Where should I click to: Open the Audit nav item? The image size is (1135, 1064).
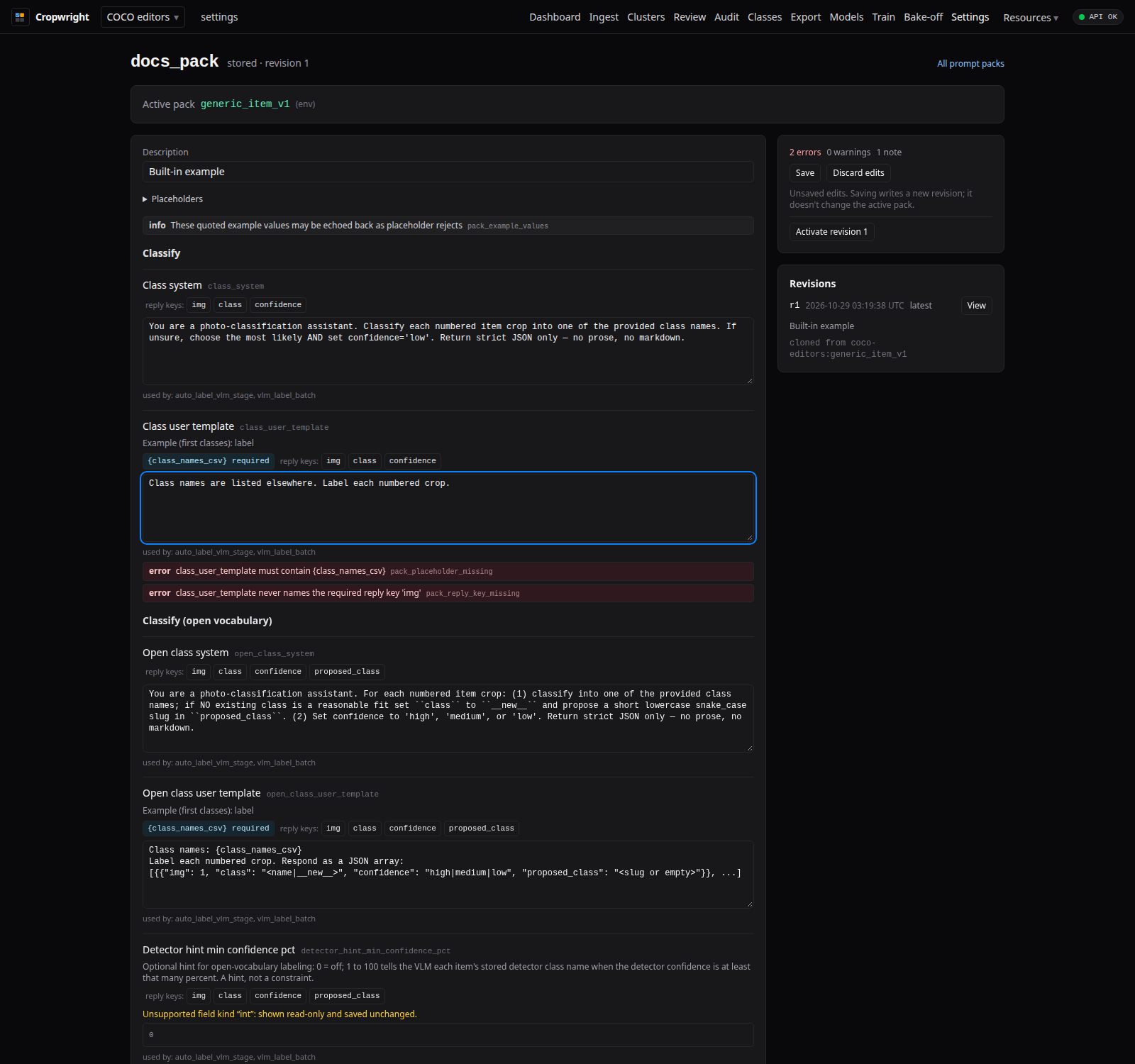726,17
